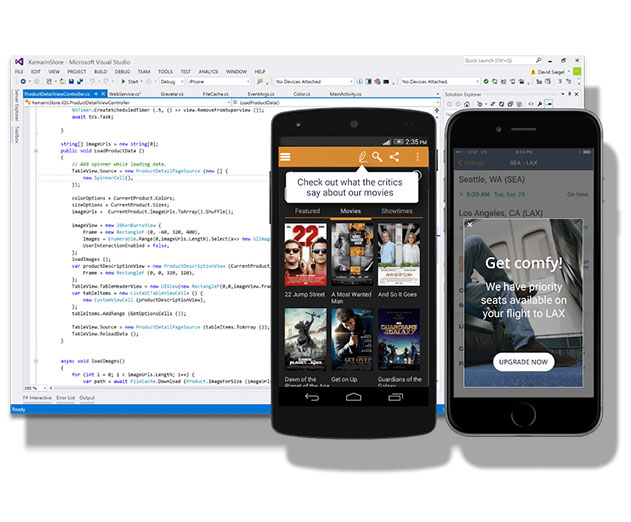The width and height of the screenshot is (631, 522).
Task: Click the Undo arrow in toolbar
Action: pyautogui.click(x=92, y=81)
